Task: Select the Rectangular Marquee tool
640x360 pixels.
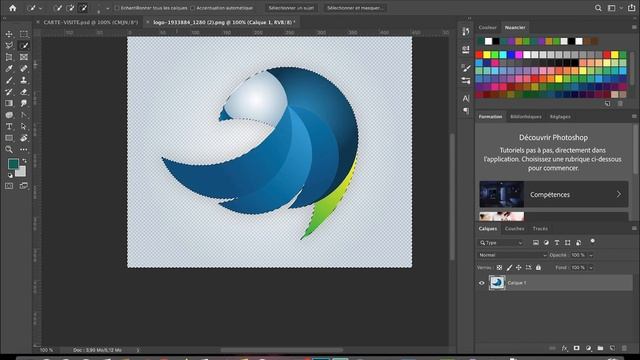Action: [24, 34]
